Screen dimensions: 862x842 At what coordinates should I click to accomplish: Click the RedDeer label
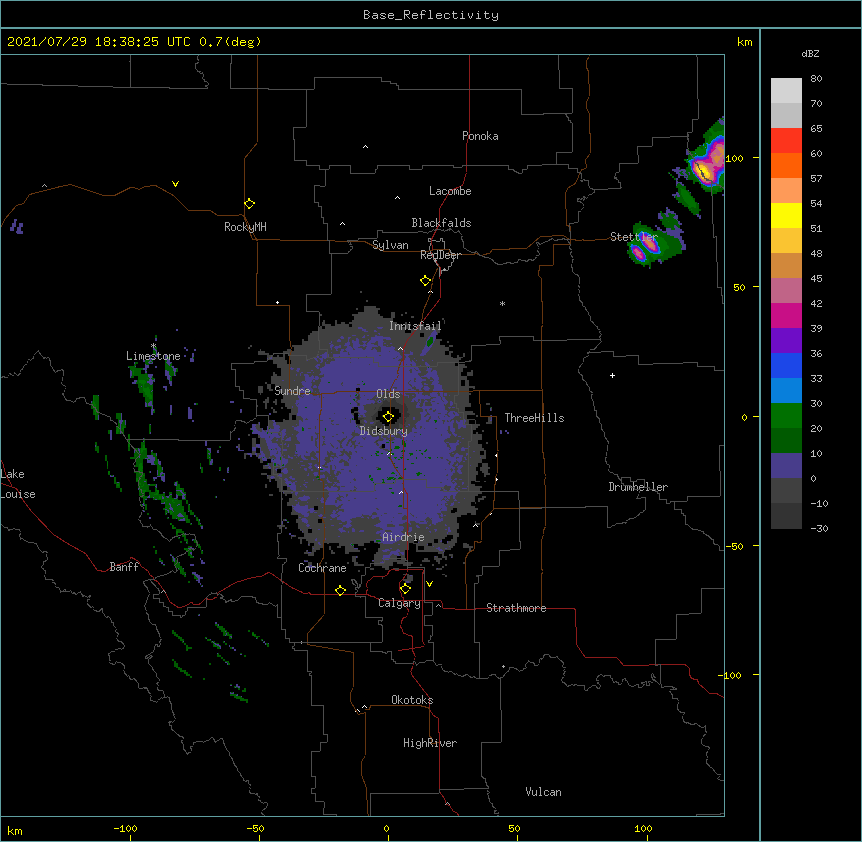[x=440, y=255]
